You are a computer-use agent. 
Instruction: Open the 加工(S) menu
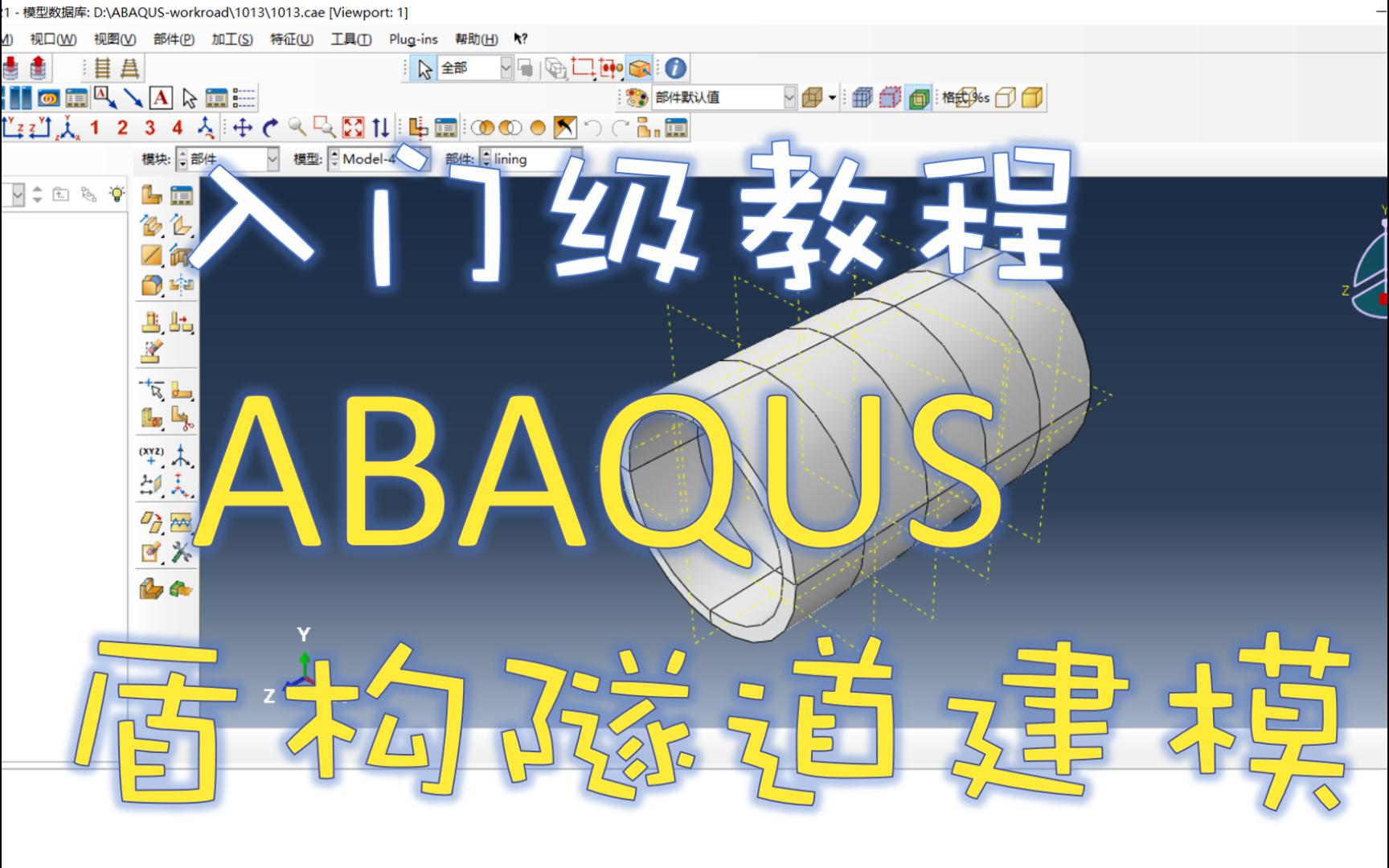click(x=232, y=39)
